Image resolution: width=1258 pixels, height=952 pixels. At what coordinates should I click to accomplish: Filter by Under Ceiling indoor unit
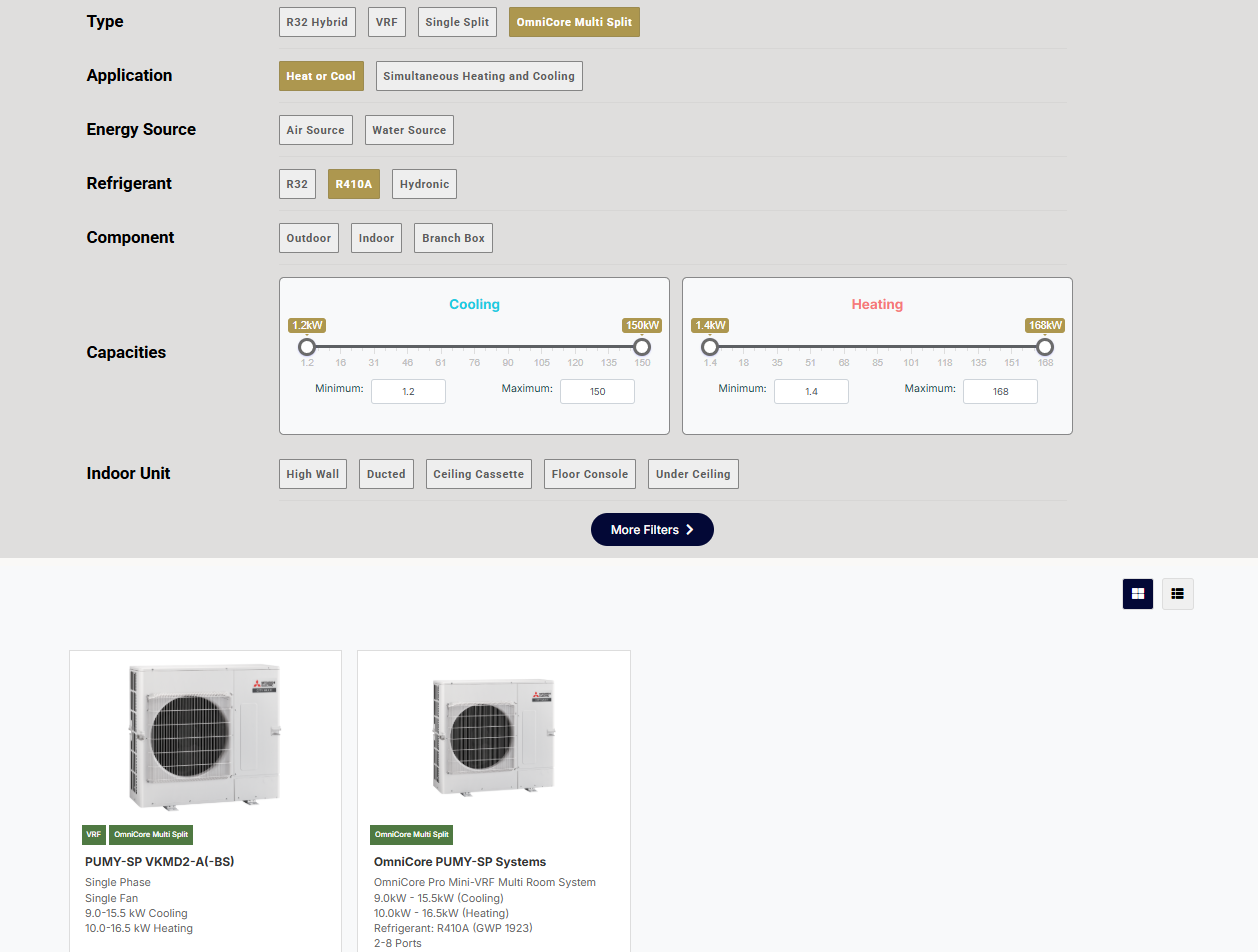pyautogui.click(x=693, y=474)
